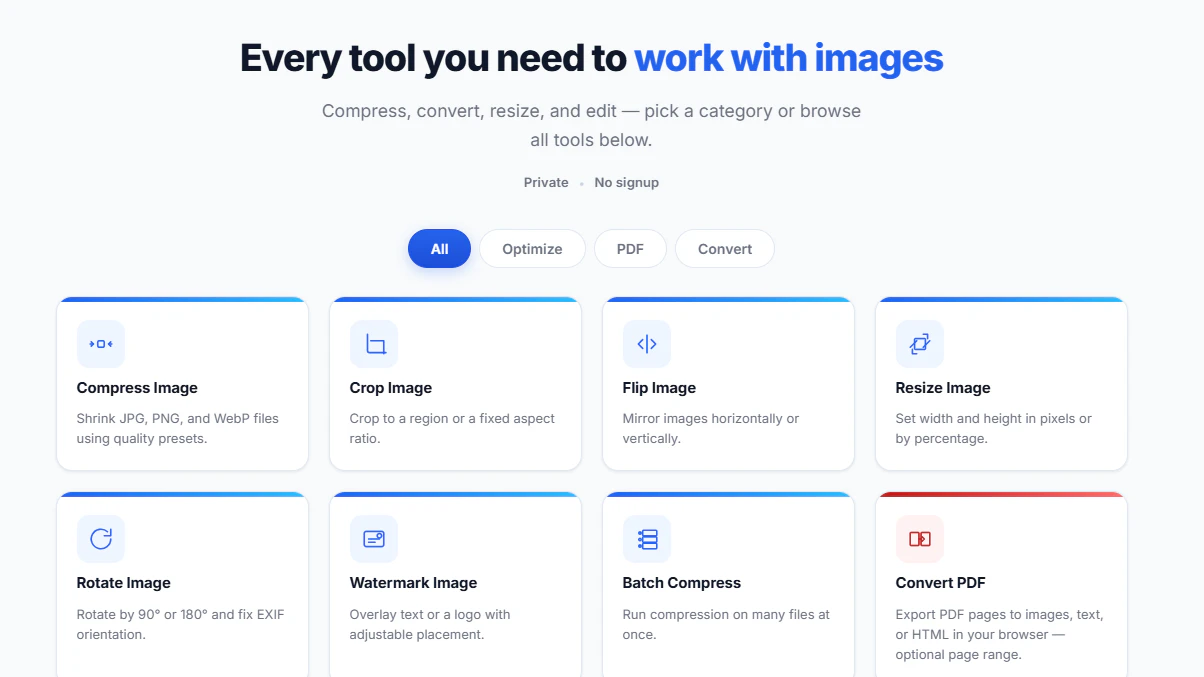Select the Rotate Image circular arrow icon
Viewport: 1204px width, 677px height.
[101, 538]
